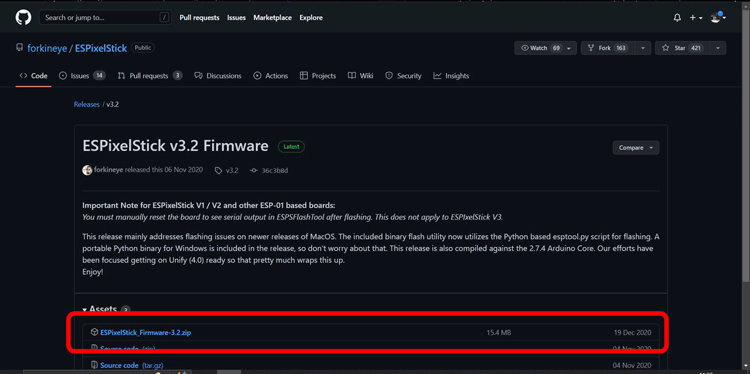Click the firmware zip package icon

94,332
